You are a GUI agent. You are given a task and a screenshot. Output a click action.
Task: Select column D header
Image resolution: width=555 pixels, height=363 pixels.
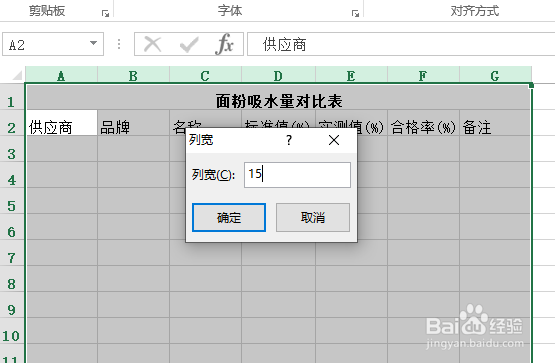point(279,75)
